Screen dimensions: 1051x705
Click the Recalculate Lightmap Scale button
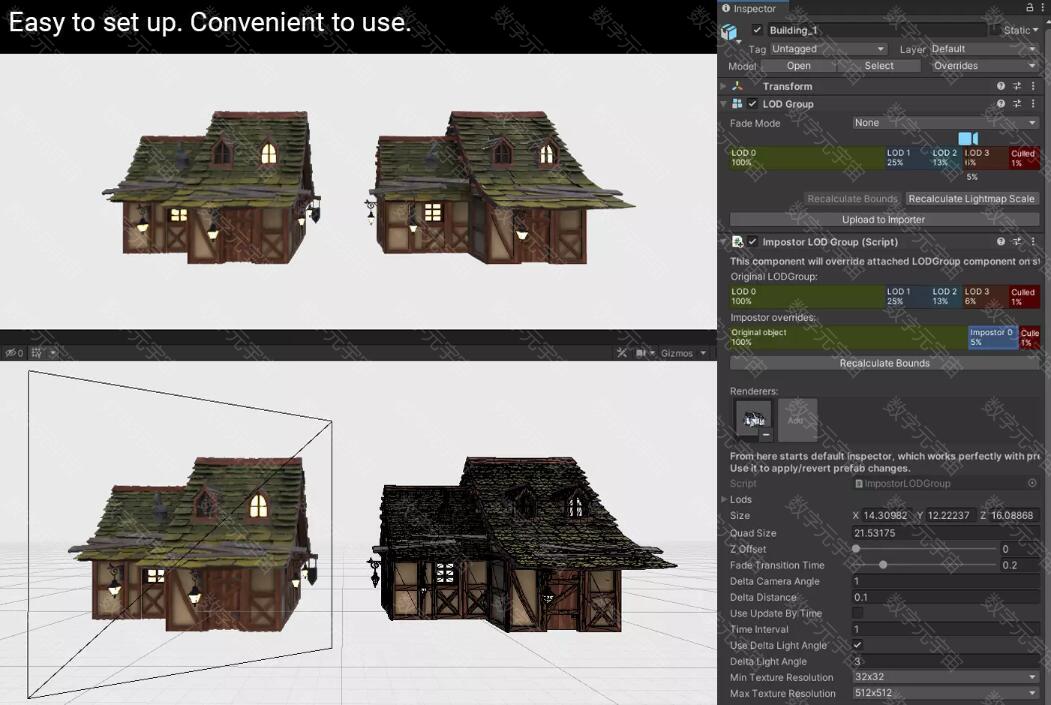(x=971, y=199)
